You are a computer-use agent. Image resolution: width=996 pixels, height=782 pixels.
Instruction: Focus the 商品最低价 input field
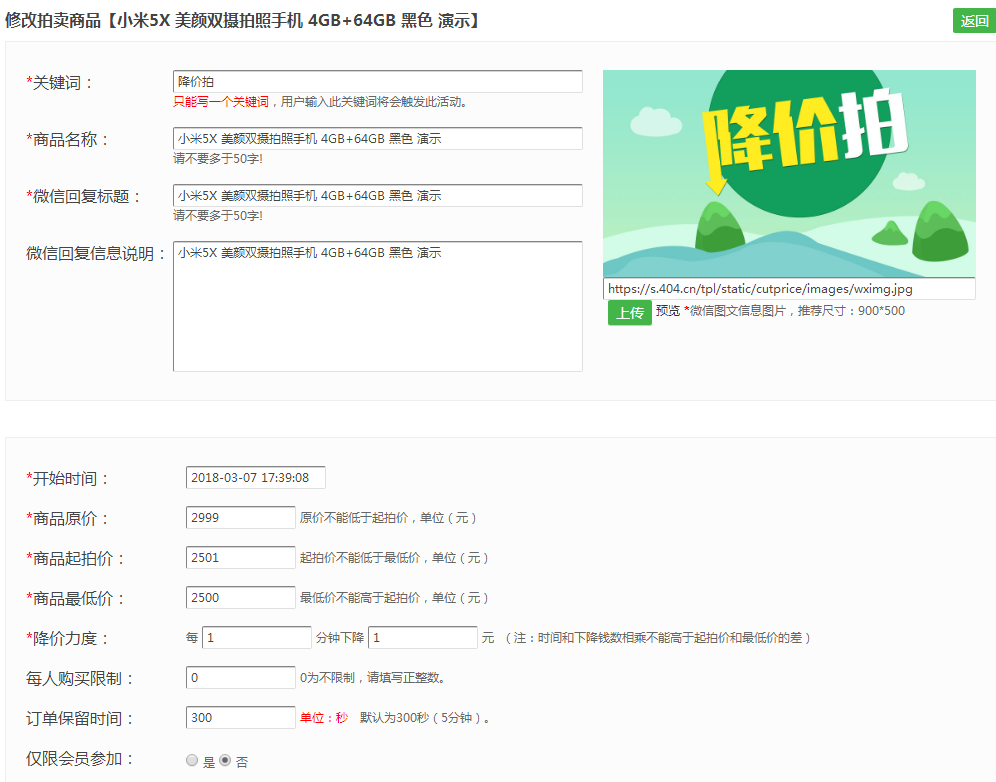click(x=240, y=598)
